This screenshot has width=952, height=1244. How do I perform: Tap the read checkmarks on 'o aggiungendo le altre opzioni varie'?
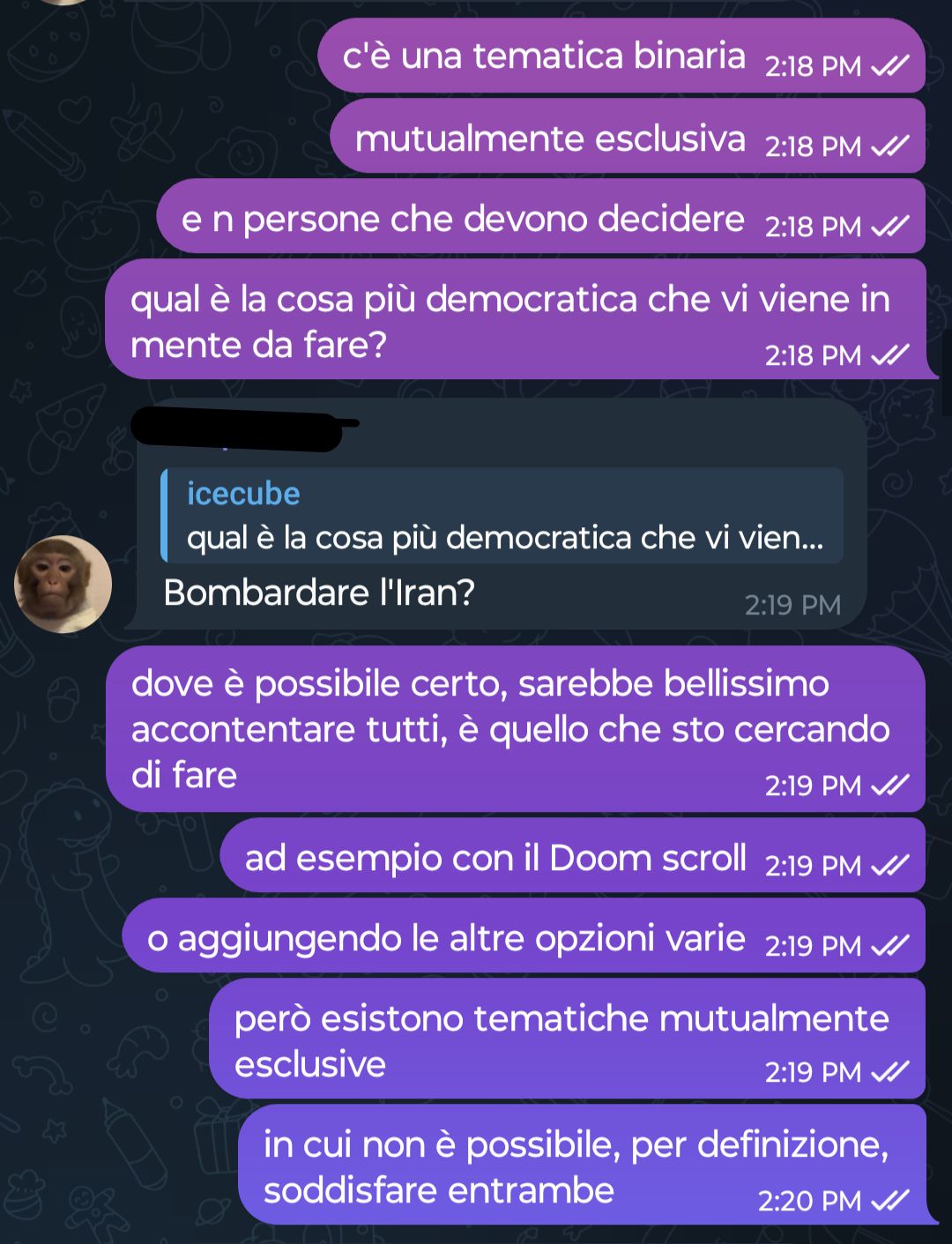click(890, 946)
